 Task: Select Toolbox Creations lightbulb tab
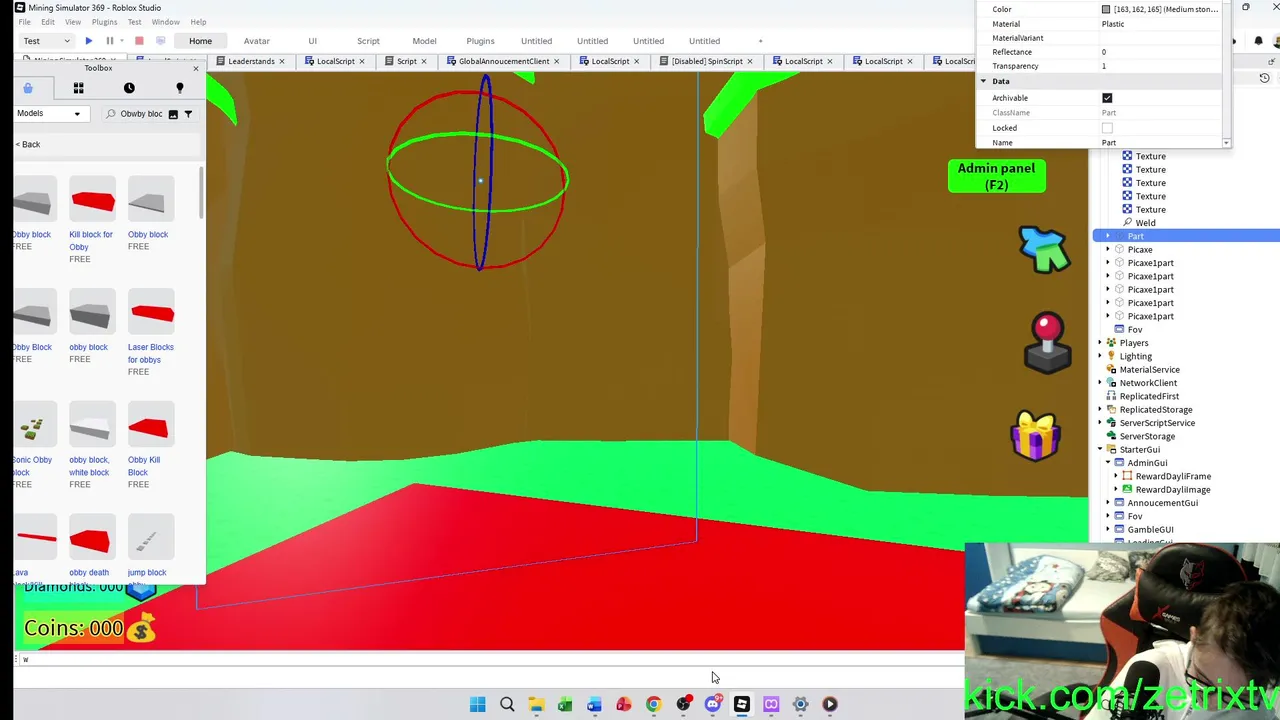(x=180, y=88)
